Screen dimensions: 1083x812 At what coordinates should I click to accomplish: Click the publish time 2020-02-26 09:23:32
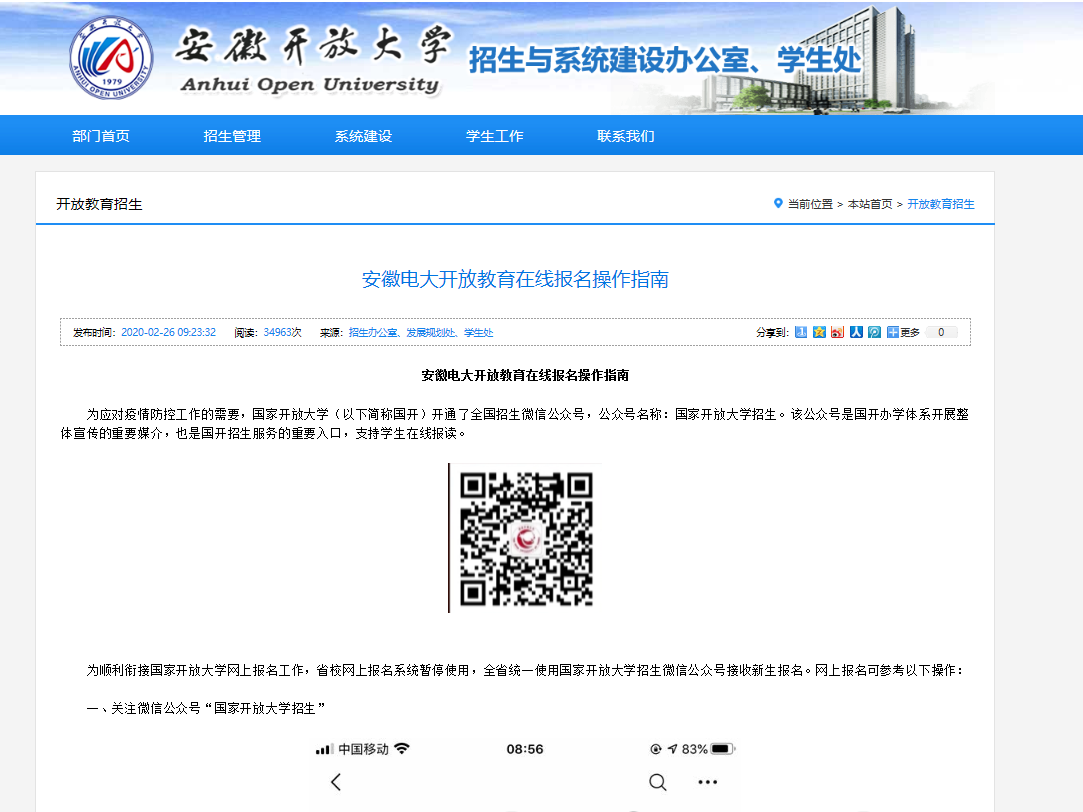coord(169,332)
